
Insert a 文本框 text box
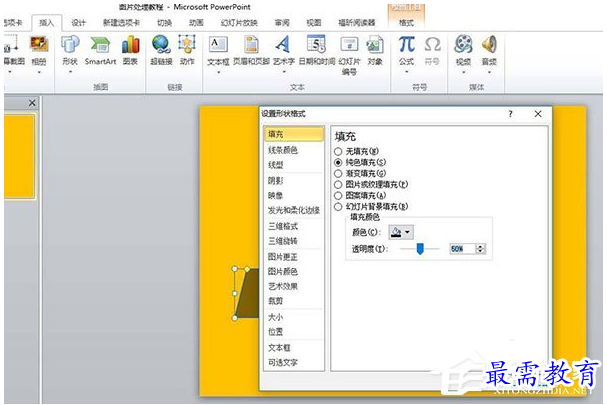tap(218, 50)
